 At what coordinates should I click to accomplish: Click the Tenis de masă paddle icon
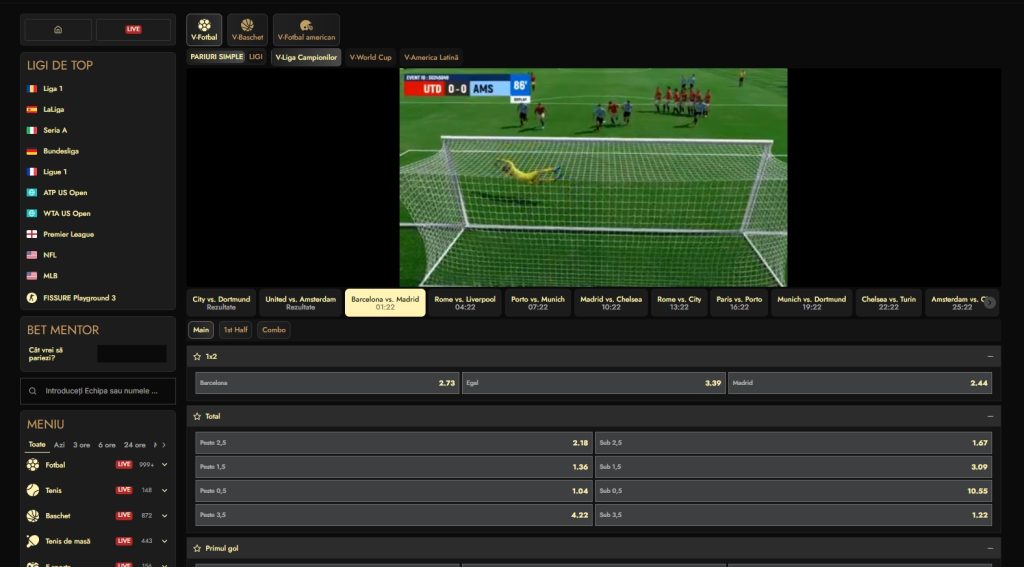click(x=33, y=542)
